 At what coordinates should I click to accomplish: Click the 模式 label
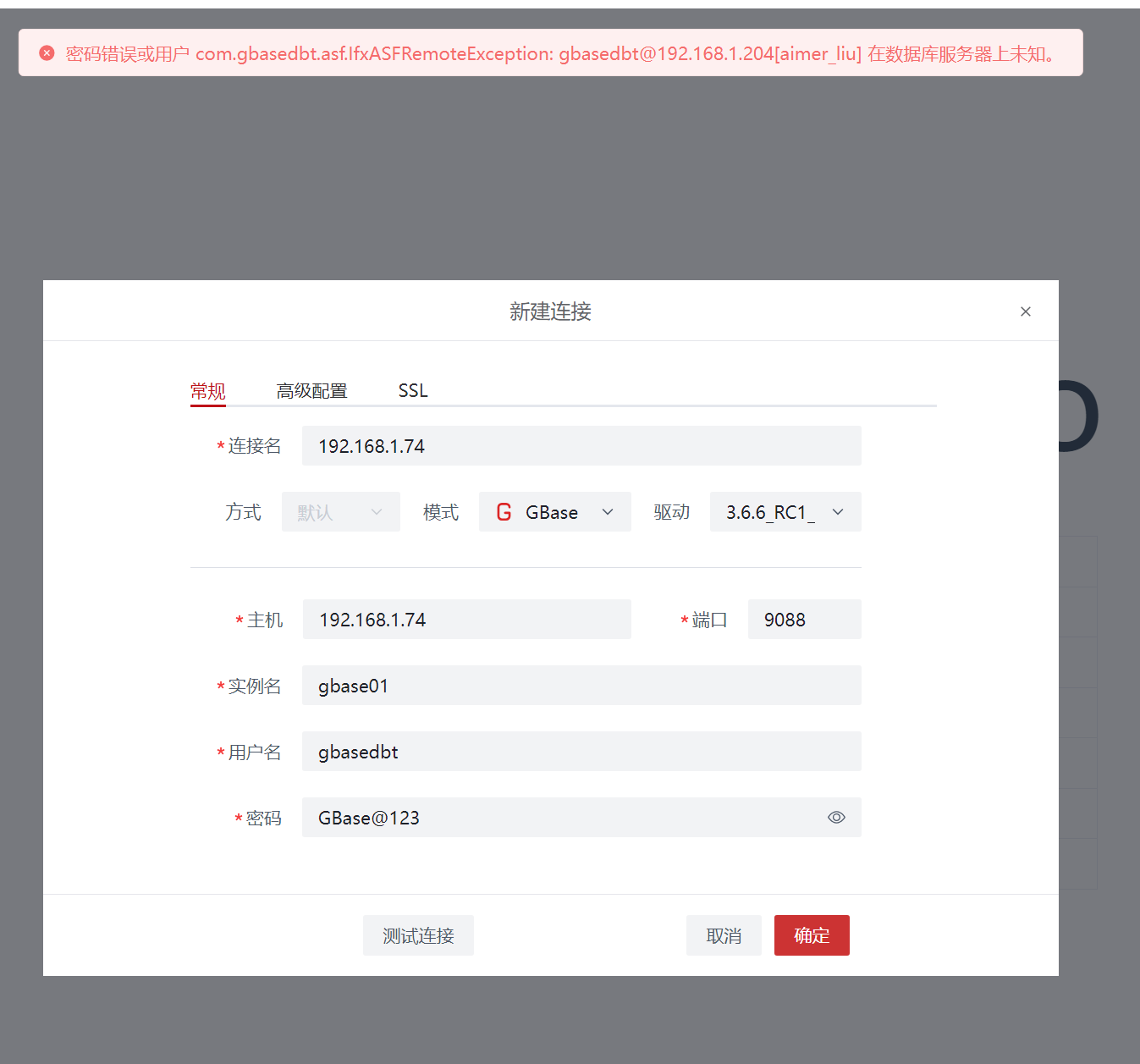(x=441, y=512)
